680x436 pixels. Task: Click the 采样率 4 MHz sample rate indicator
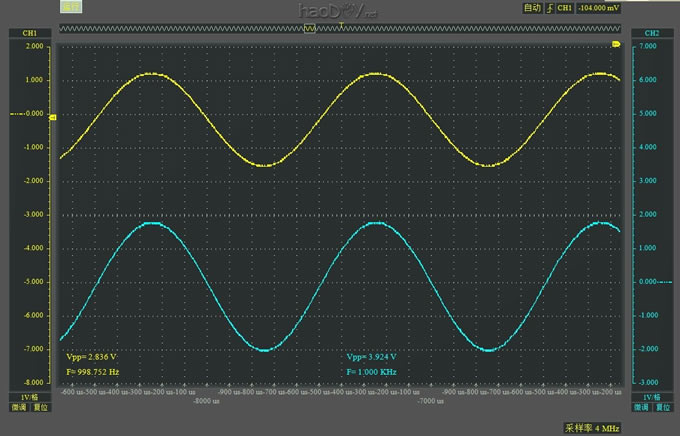[x=592, y=426]
